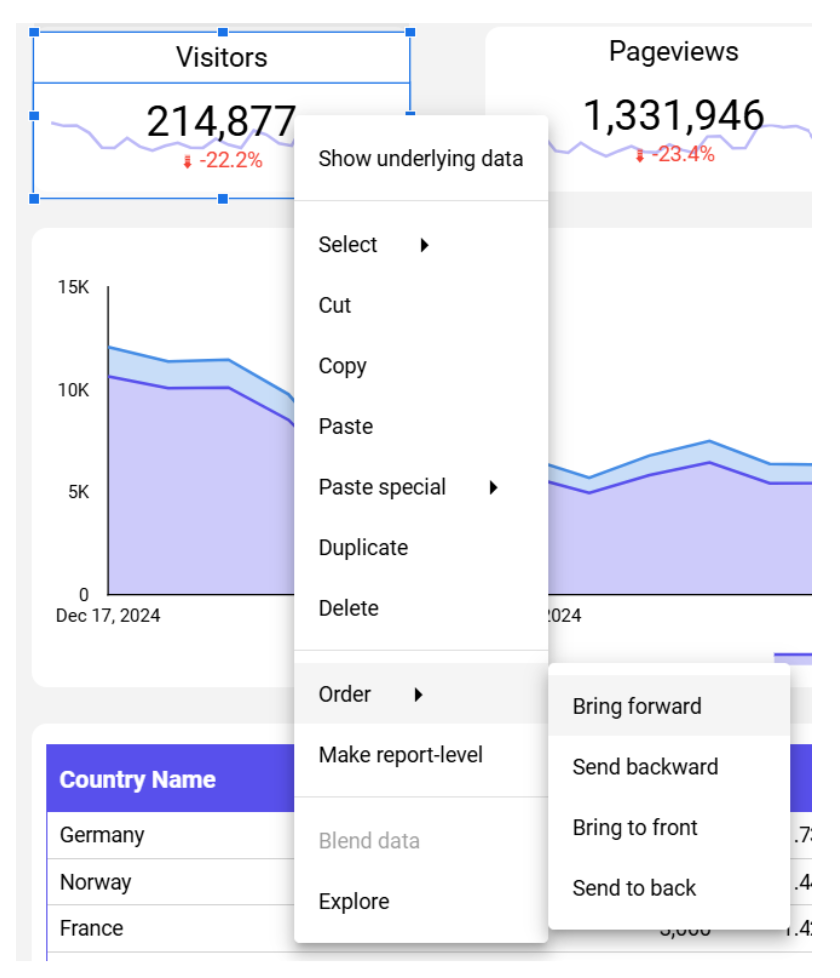Expand the Select submenu arrow
The image size is (840, 978).
click(x=424, y=245)
